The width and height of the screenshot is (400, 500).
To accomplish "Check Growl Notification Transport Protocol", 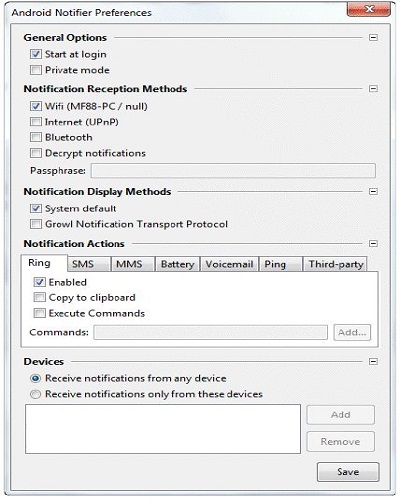I will pyautogui.click(x=36, y=224).
